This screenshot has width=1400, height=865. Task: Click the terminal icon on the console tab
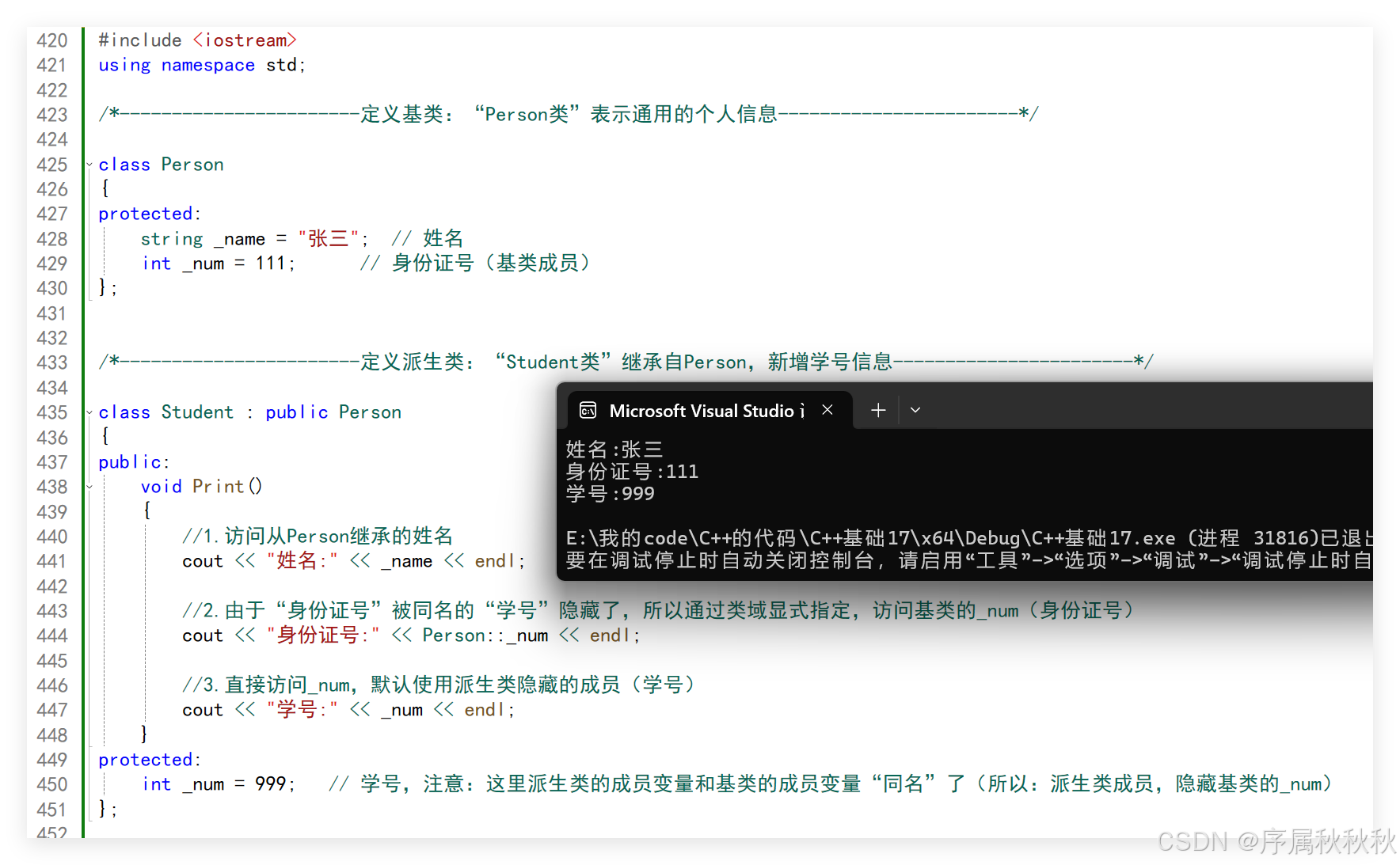588,410
